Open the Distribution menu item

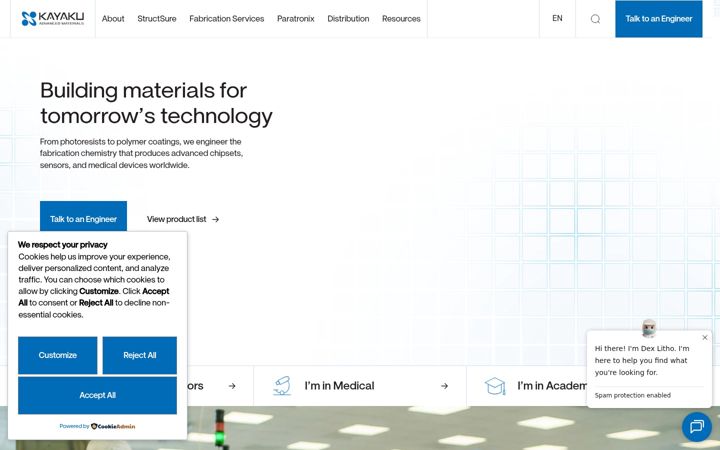(348, 19)
